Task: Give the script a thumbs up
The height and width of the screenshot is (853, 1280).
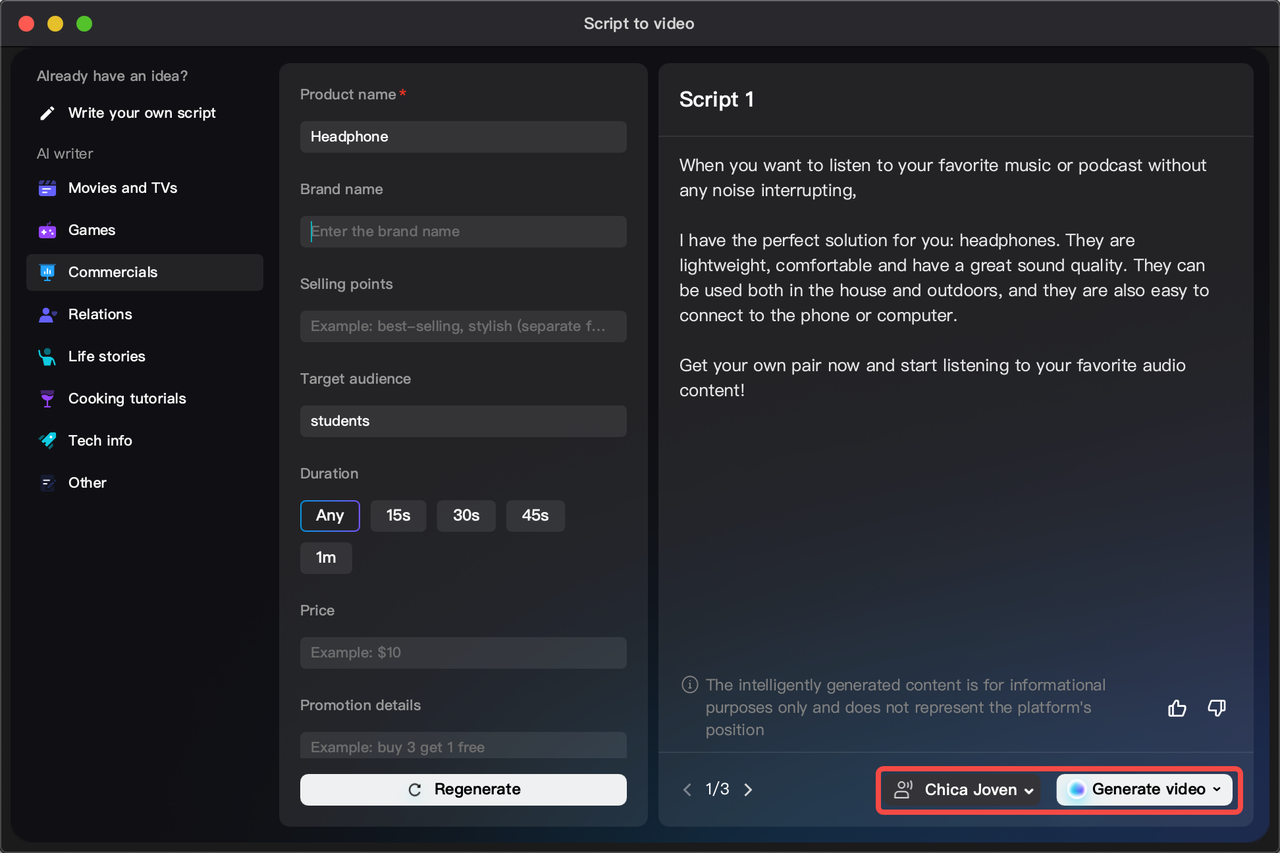Action: (x=1177, y=708)
